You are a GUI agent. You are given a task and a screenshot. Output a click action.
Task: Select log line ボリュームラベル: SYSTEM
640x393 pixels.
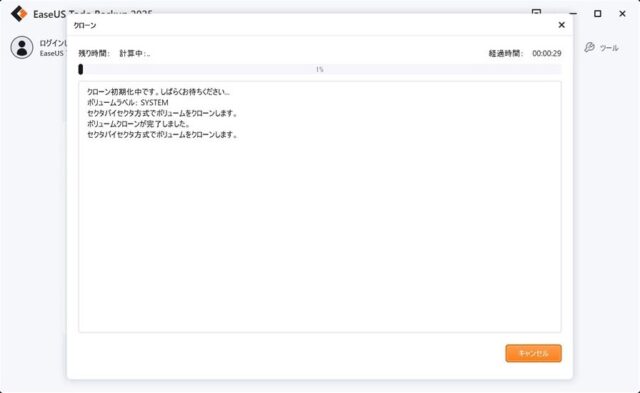(x=128, y=102)
